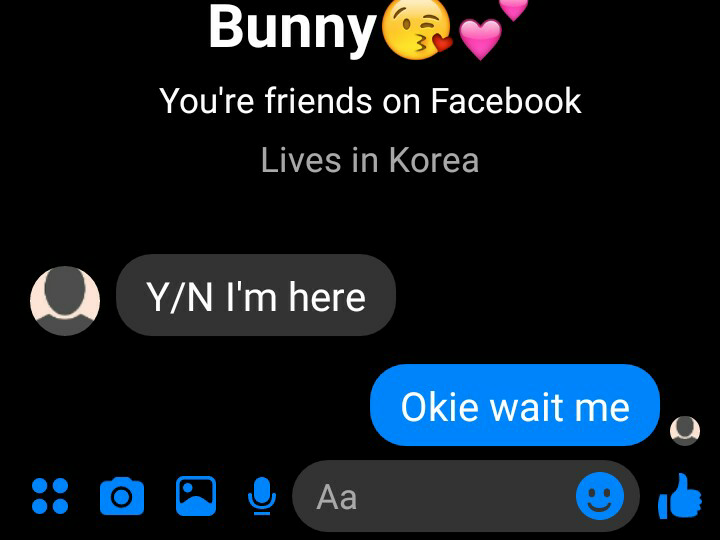Select the "You're friends on Facebook" caption
Screen dimensions: 720x540
[370, 101]
